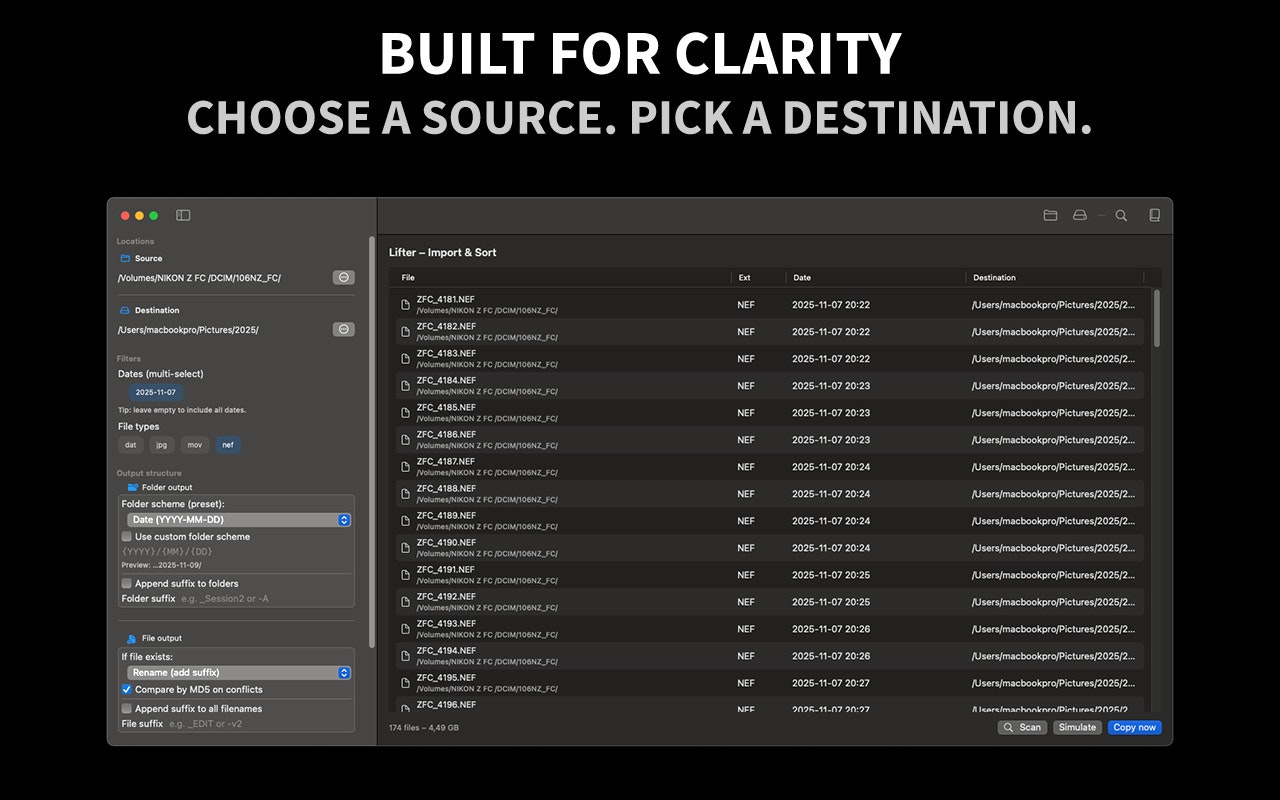
Task: Click the Date column header
Action: (x=800, y=277)
